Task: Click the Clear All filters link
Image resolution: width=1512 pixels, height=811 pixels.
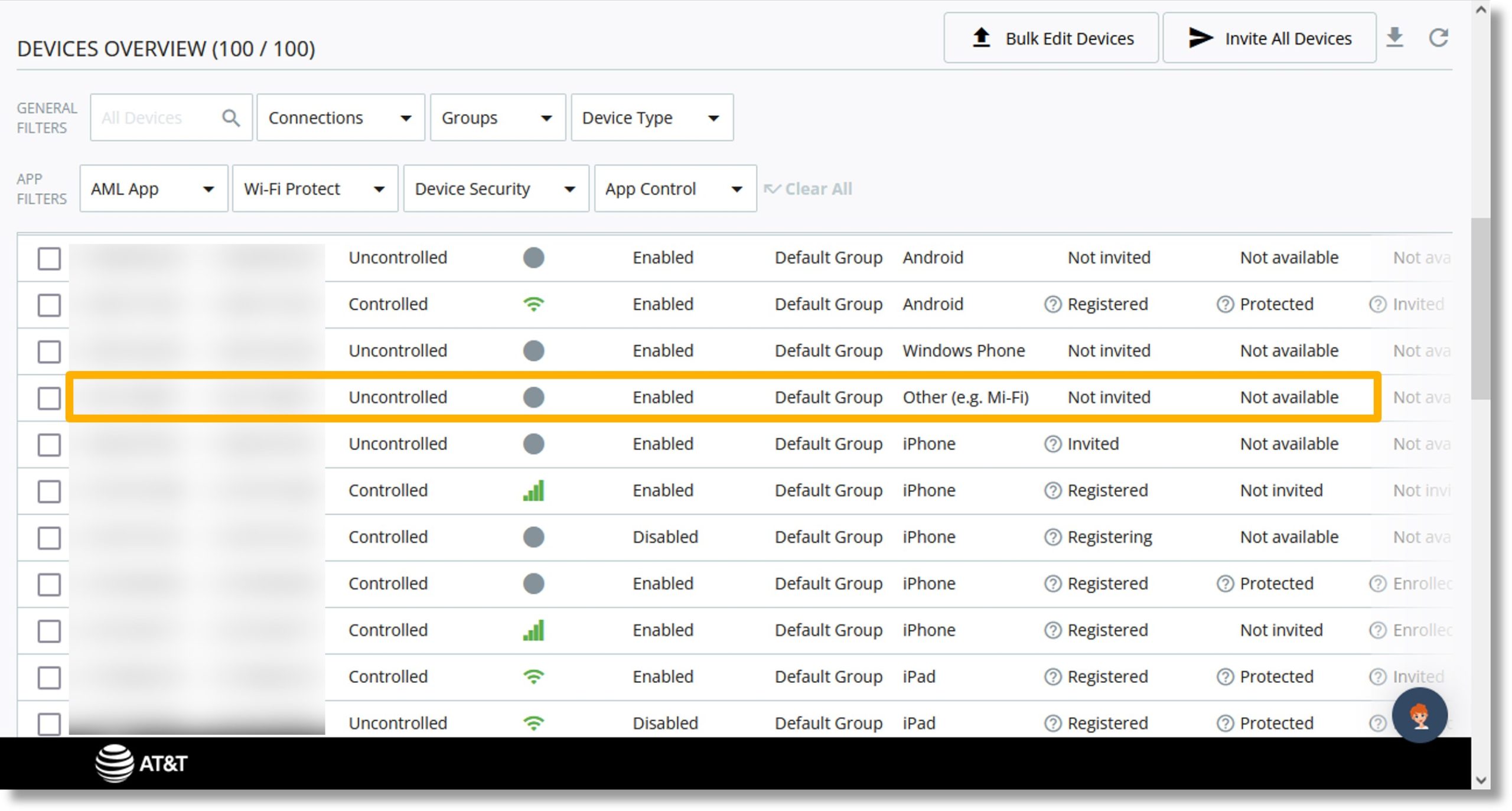Action: pyautogui.click(x=807, y=189)
